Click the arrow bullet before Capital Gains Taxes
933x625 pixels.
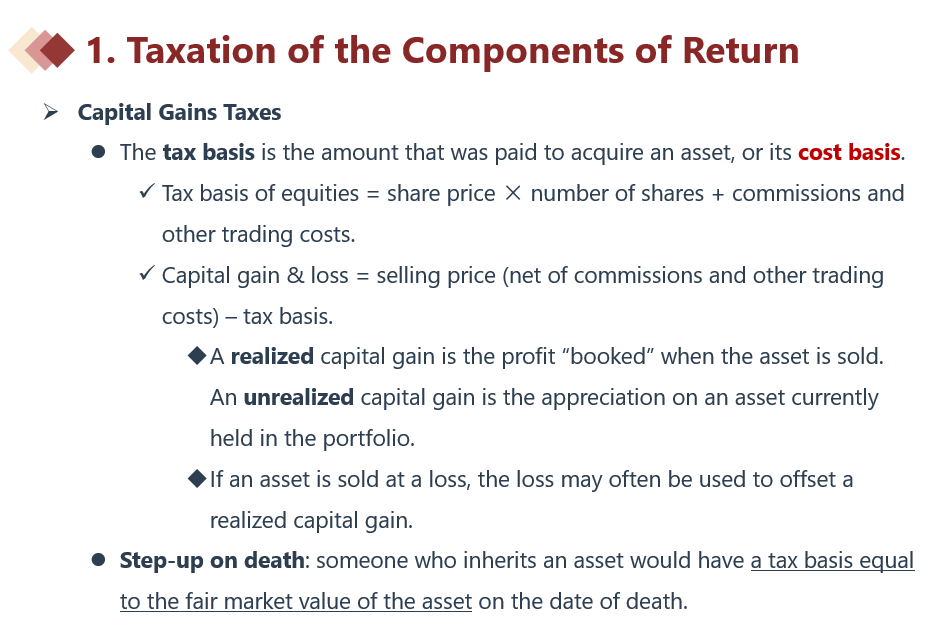pos(51,111)
